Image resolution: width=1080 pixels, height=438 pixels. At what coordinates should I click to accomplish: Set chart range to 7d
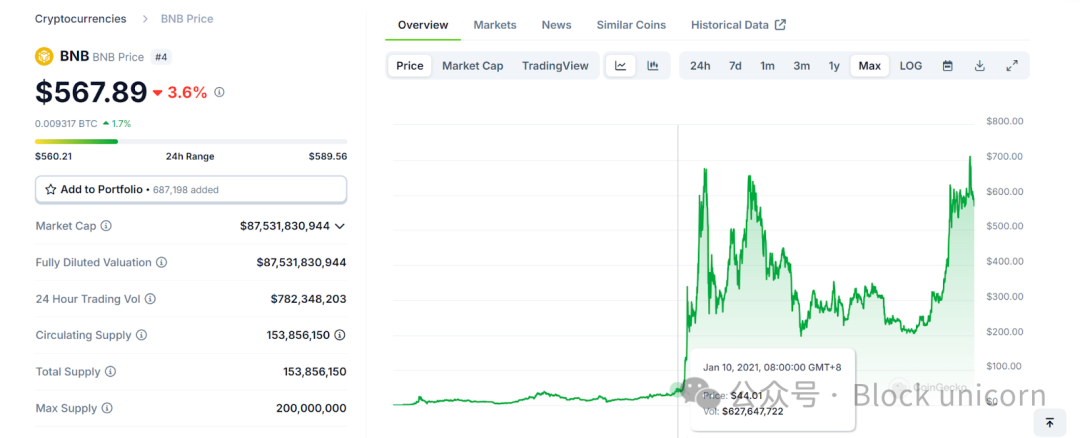[735, 65]
